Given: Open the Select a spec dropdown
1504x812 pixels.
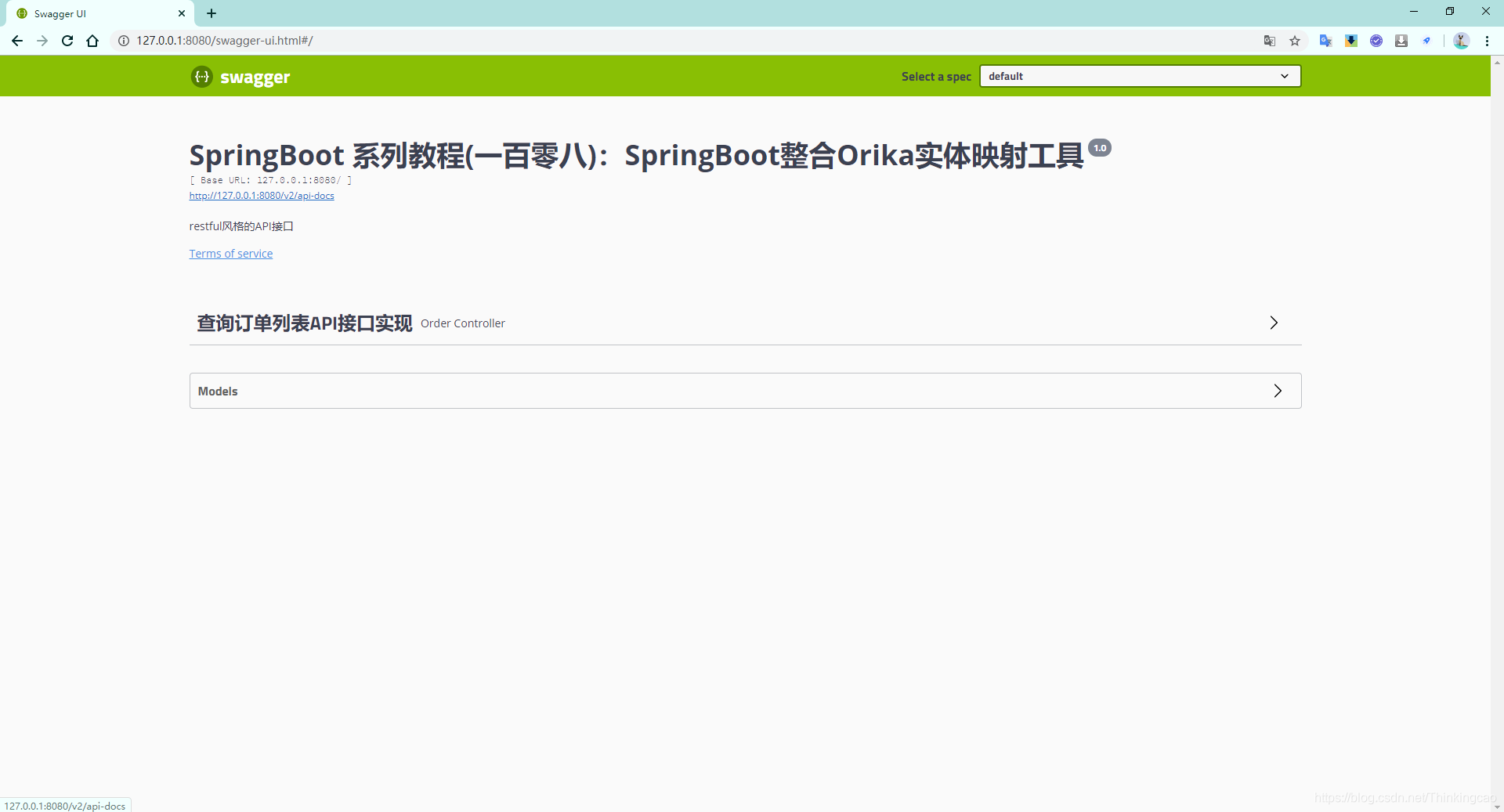Looking at the screenshot, I should pyautogui.click(x=1140, y=76).
